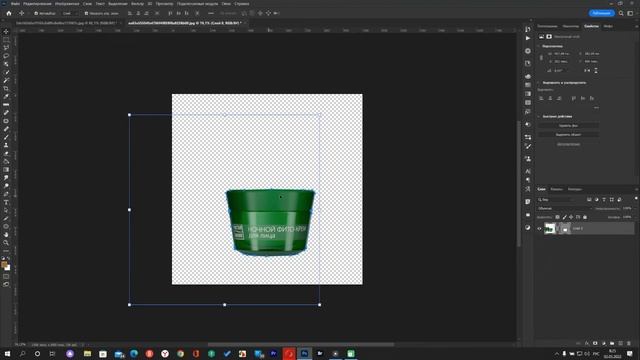Click the create new layer icon
The width and height of the screenshot is (640, 360).
pyautogui.click(x=620, y=344)
